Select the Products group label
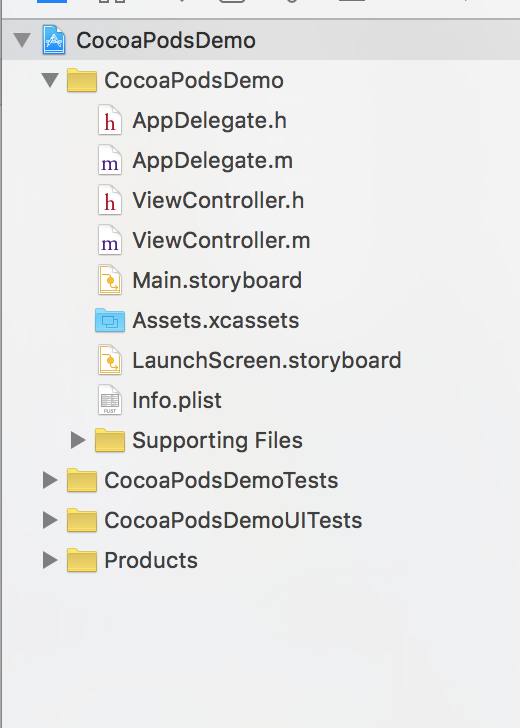Image resolution: width=520 pixels, height=728 pixels. click(151, 560)
